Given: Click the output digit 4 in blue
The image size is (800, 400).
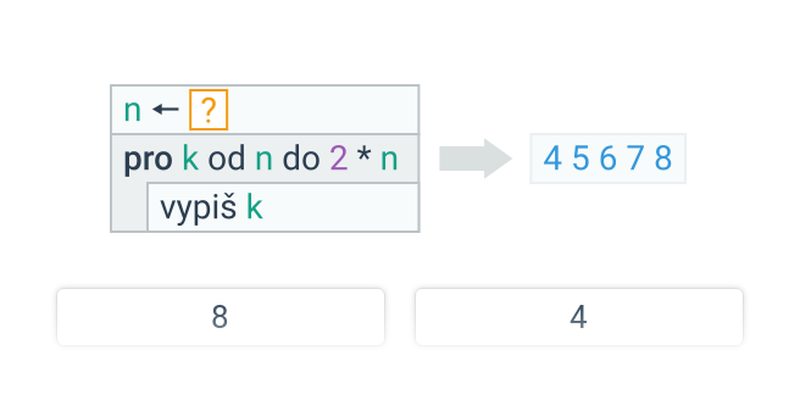Looking at the screenshot, I should (553, 158).
